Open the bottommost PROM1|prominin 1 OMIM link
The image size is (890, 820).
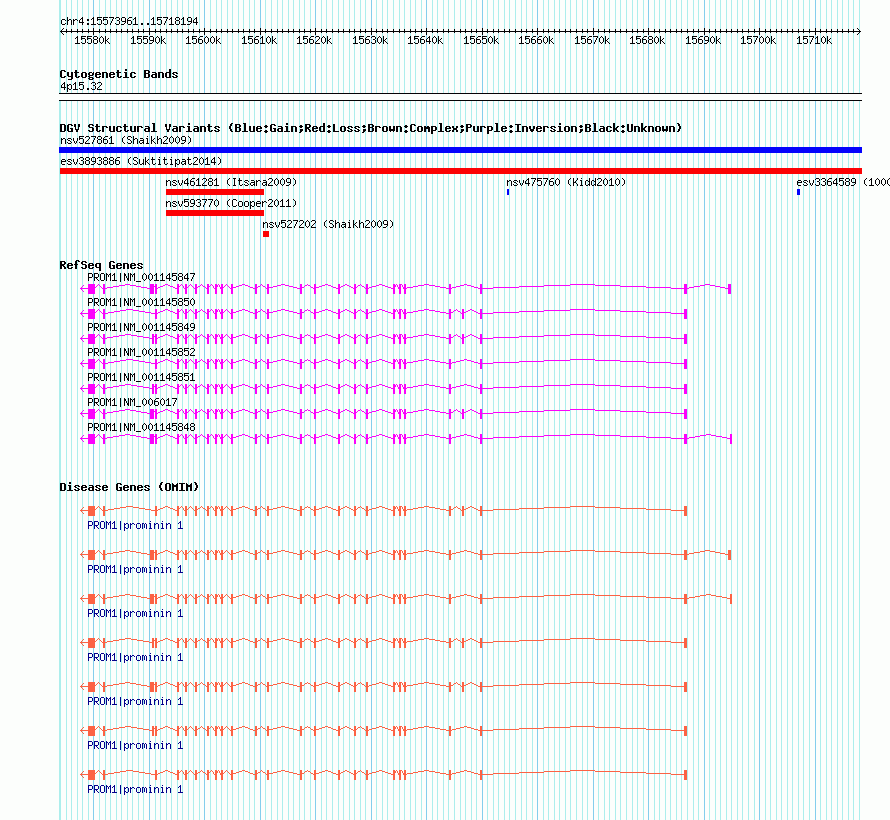[135, 789]
